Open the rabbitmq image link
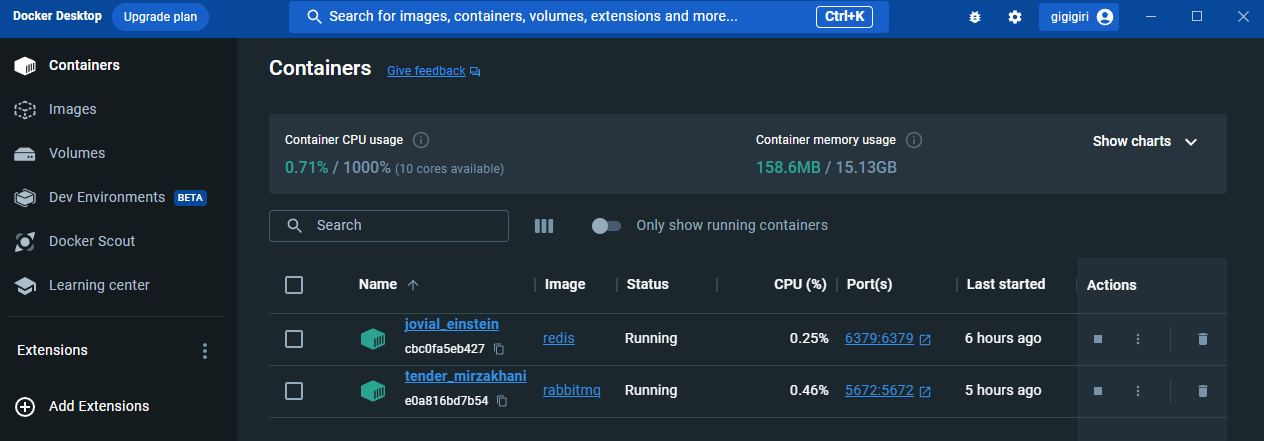The image size is (1264, 441). tap(572, 390)
